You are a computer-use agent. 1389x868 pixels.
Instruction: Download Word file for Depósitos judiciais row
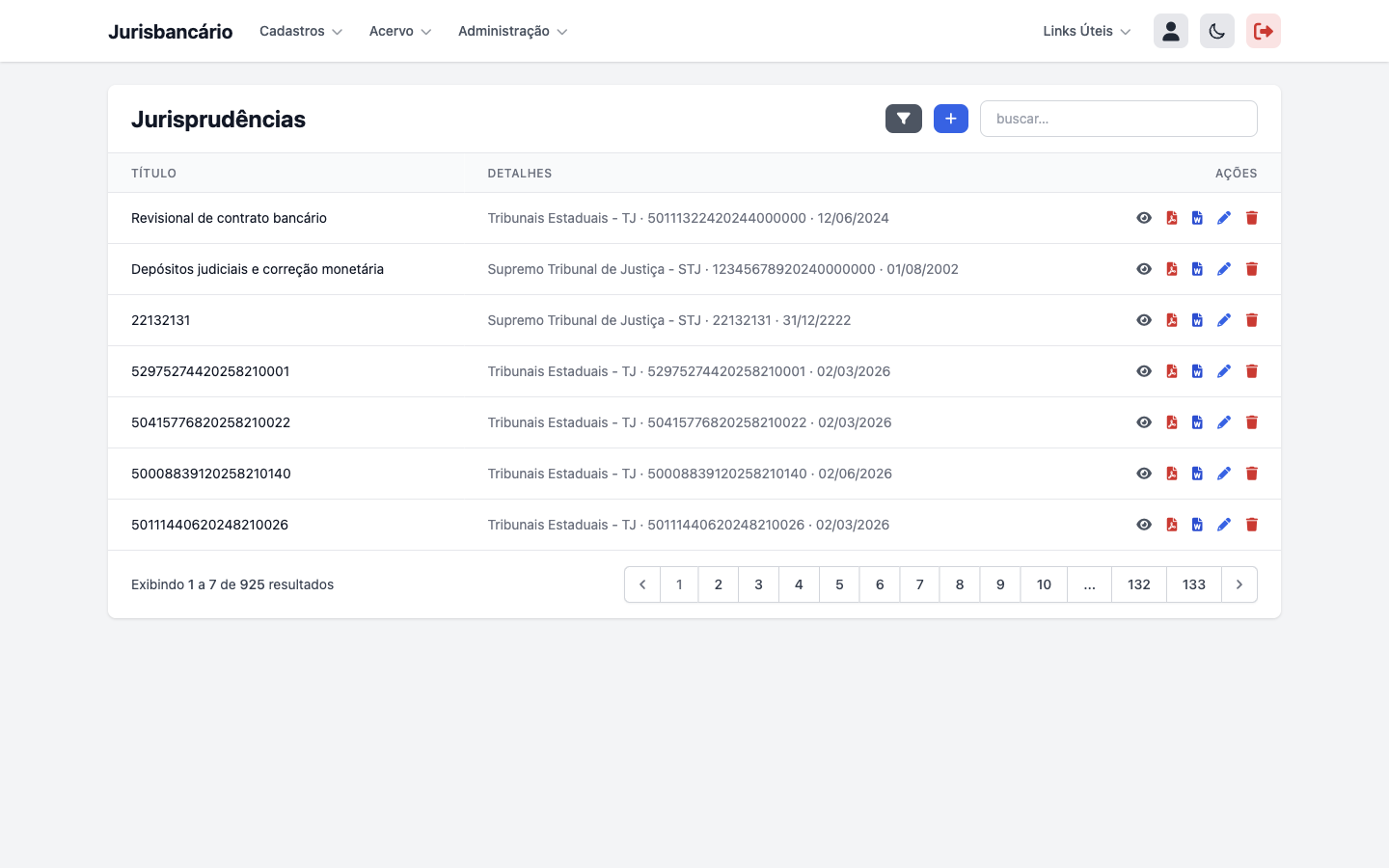click(x=1197, y=269)
